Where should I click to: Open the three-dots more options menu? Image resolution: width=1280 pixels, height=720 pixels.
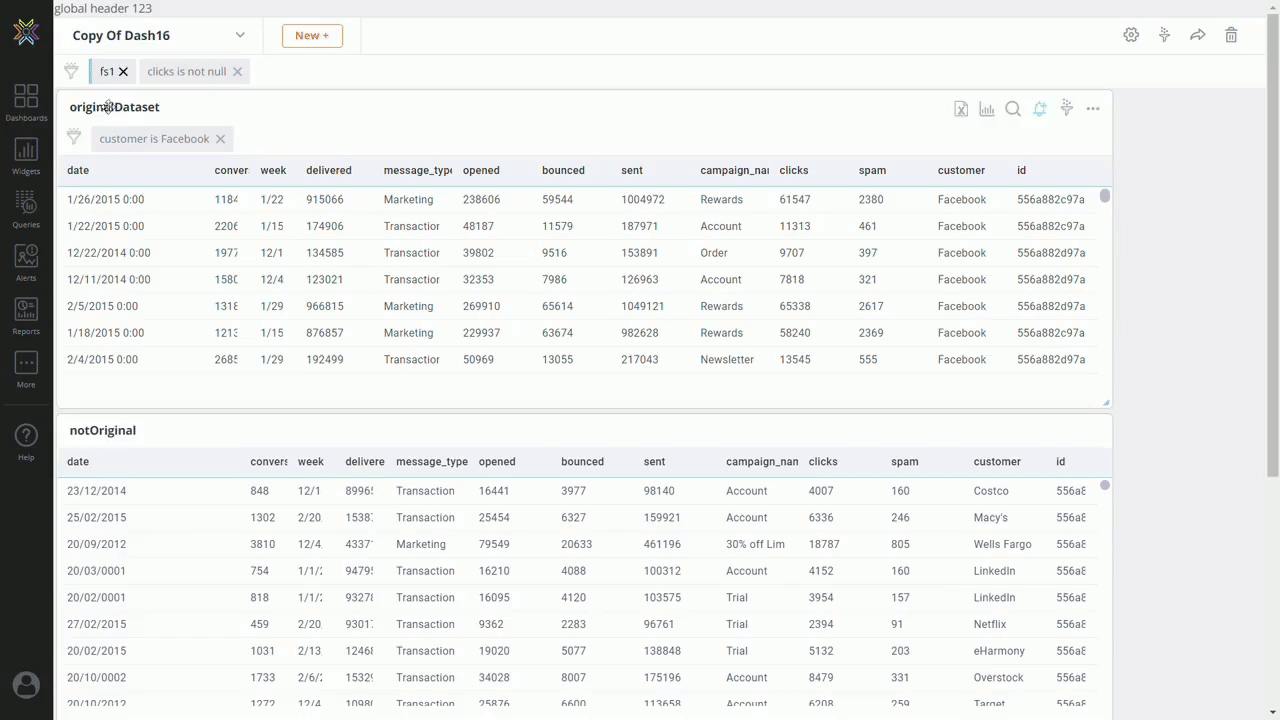click(x=1093, y=109)
